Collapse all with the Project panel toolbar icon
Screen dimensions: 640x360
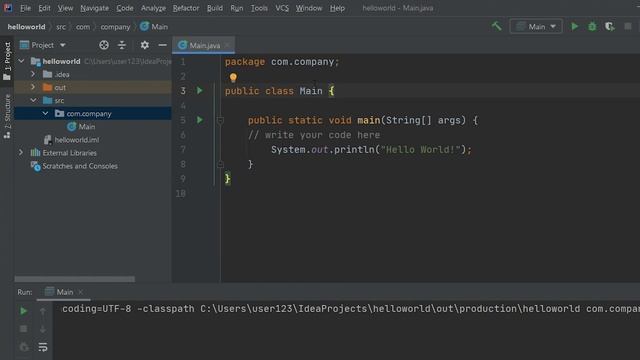pos(122,45)
